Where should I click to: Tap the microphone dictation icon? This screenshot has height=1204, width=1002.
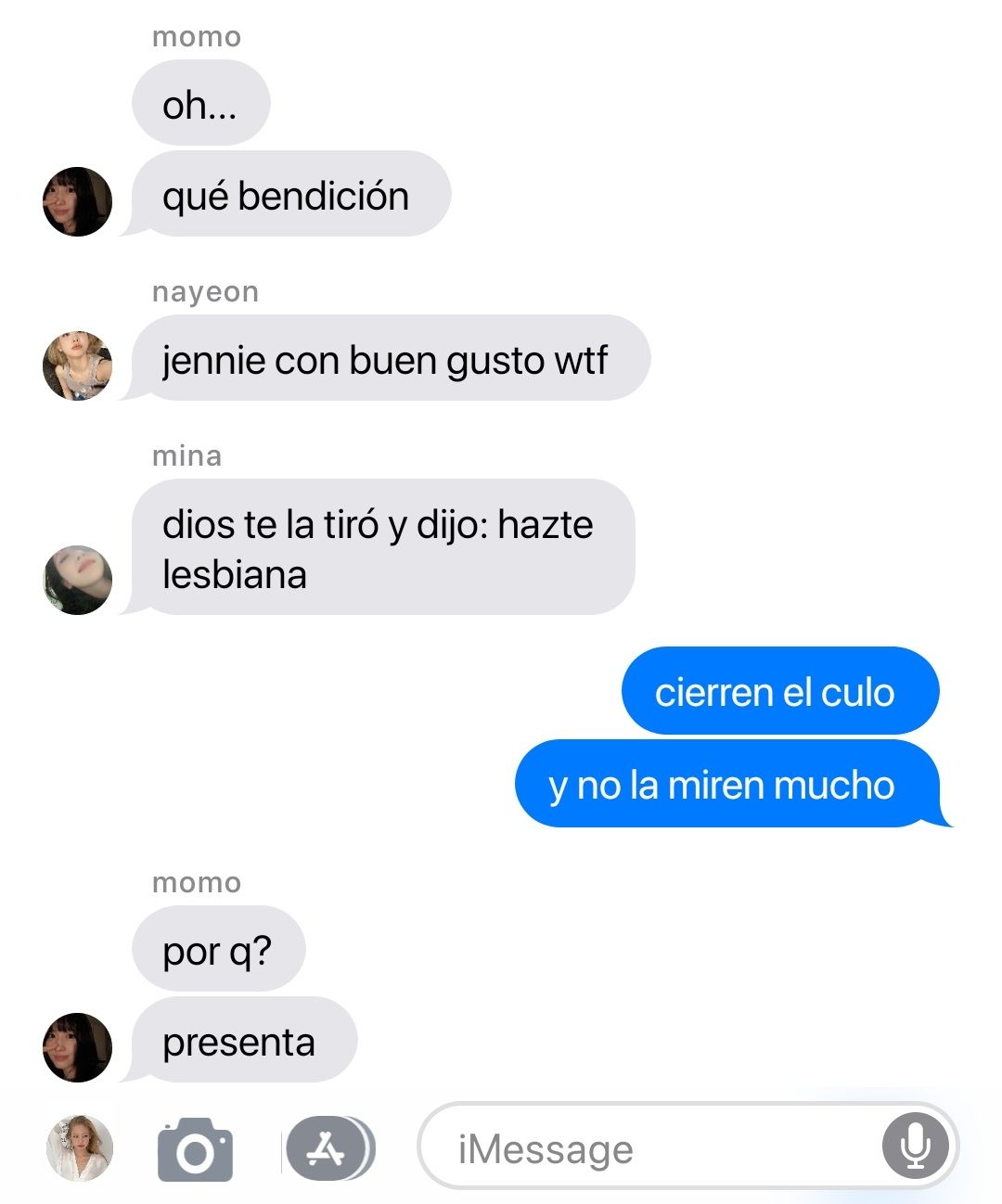[915, 1146]
